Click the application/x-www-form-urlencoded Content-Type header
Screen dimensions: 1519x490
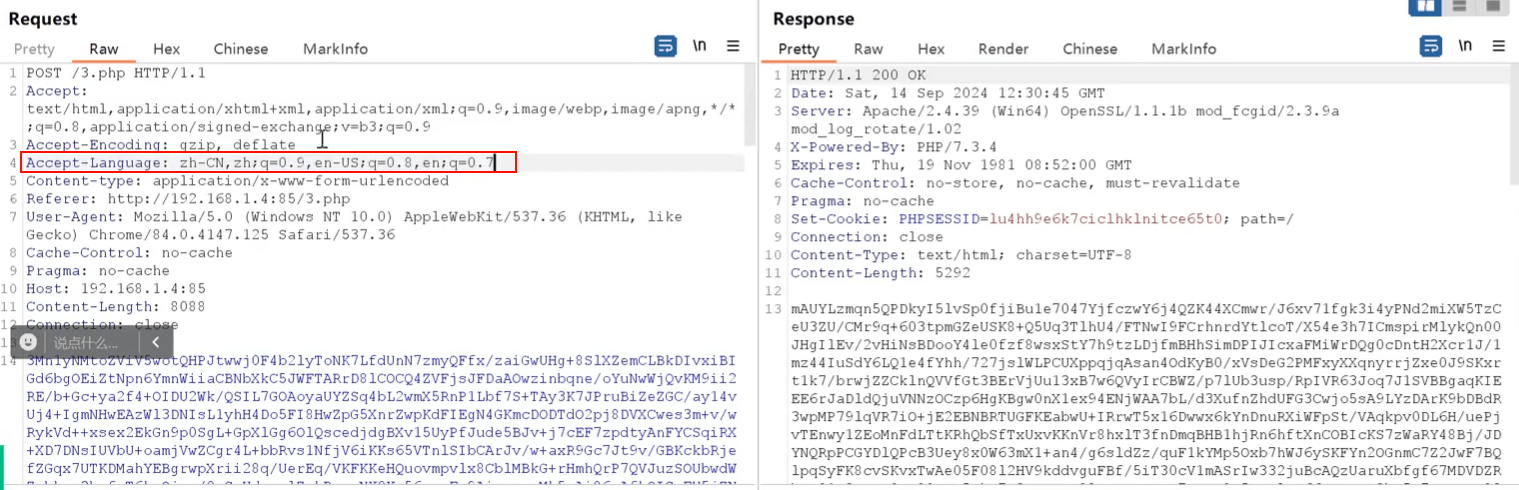[237, 181]
